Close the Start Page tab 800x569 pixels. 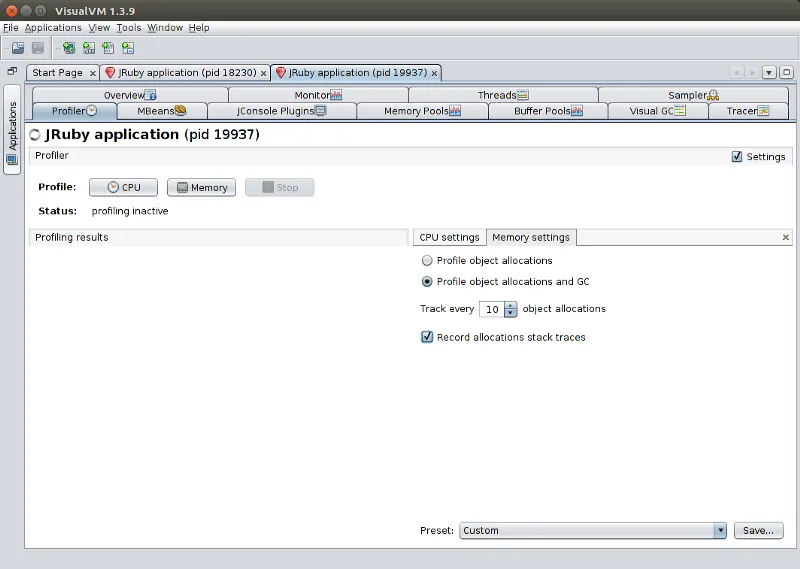click(93, 73)
